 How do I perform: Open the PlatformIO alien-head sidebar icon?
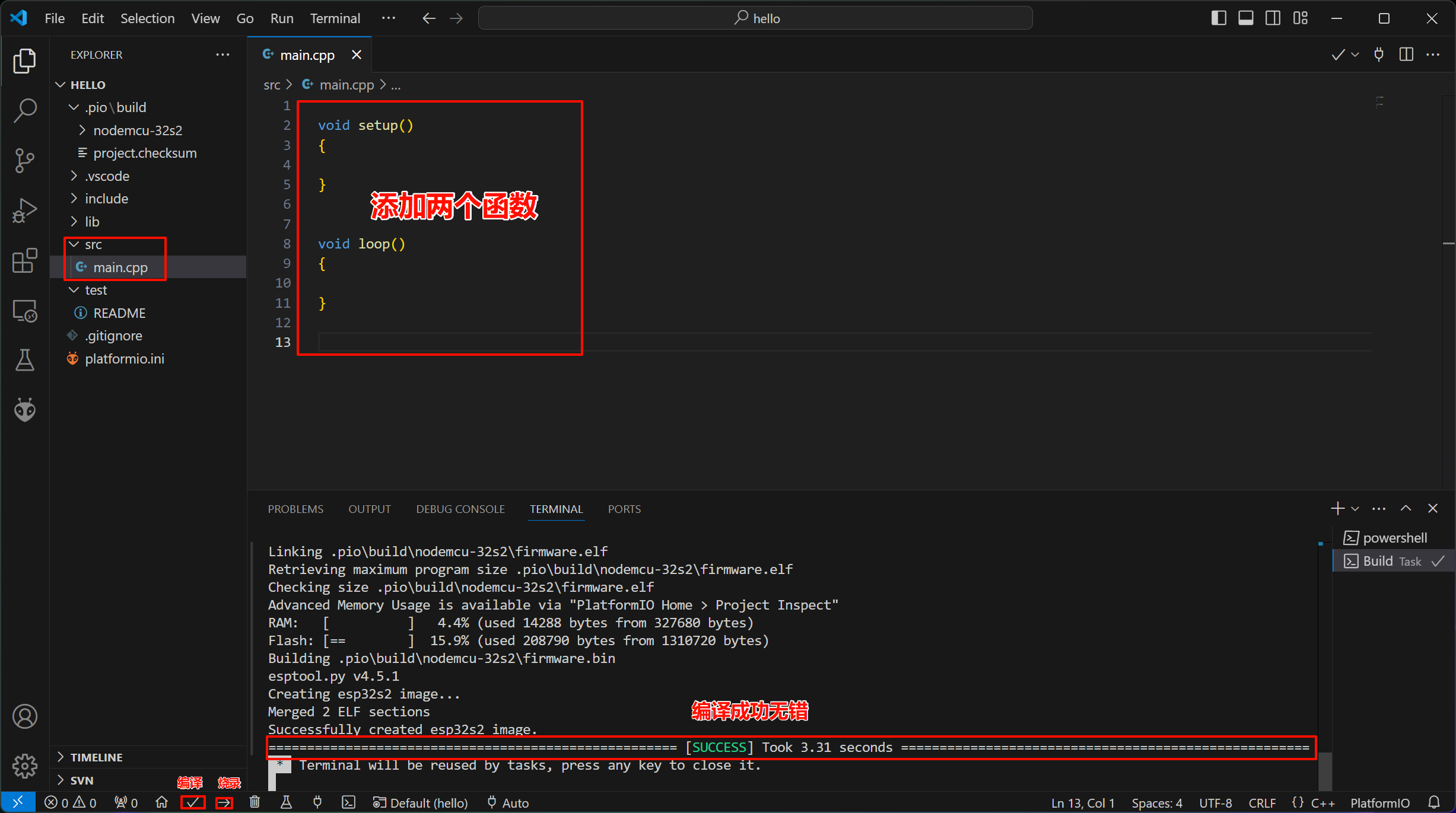coord(25,410)
